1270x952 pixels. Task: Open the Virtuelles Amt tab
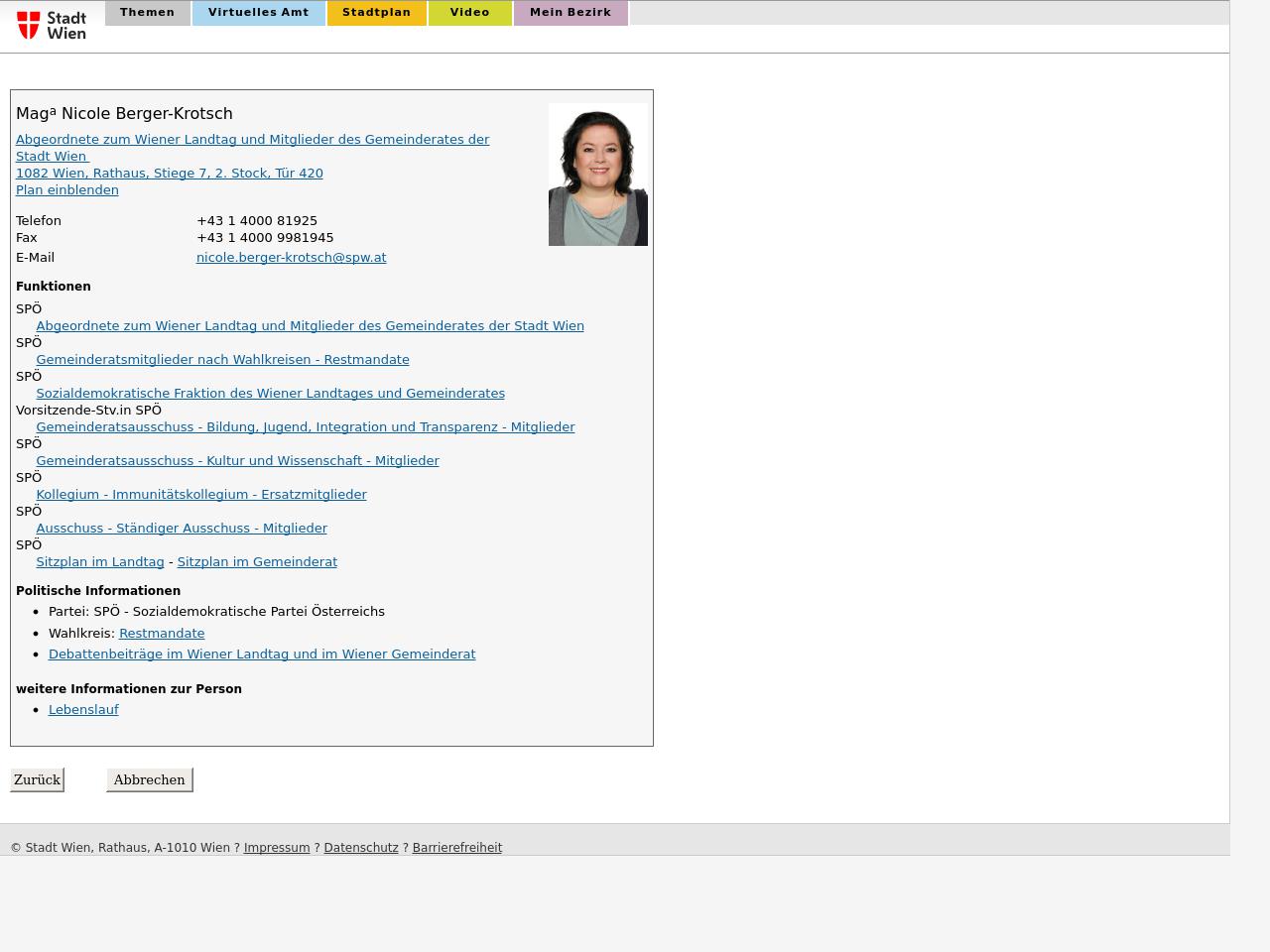tap(259, 13)
